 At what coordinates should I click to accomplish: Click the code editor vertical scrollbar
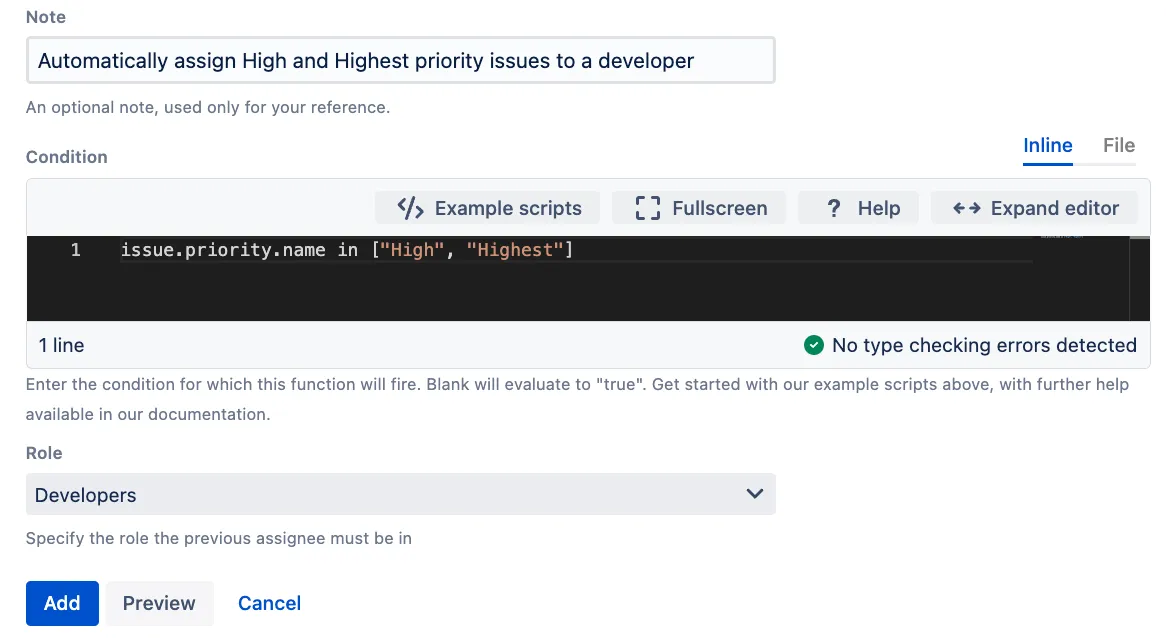[1139, 279]
